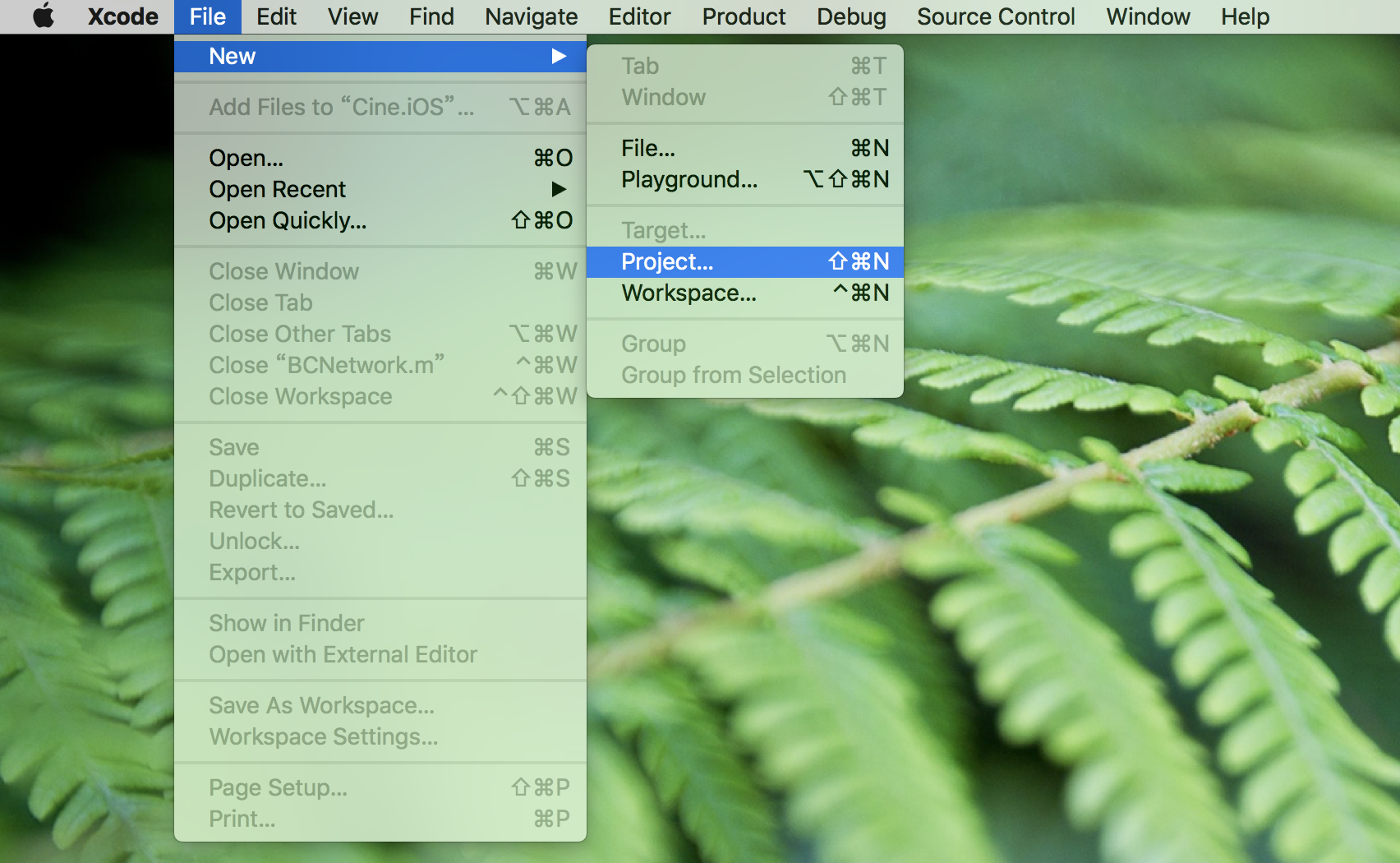This screenshot has height=863, width=1400.
Task: Click the Apple menu logo
Action: (43, 16)
